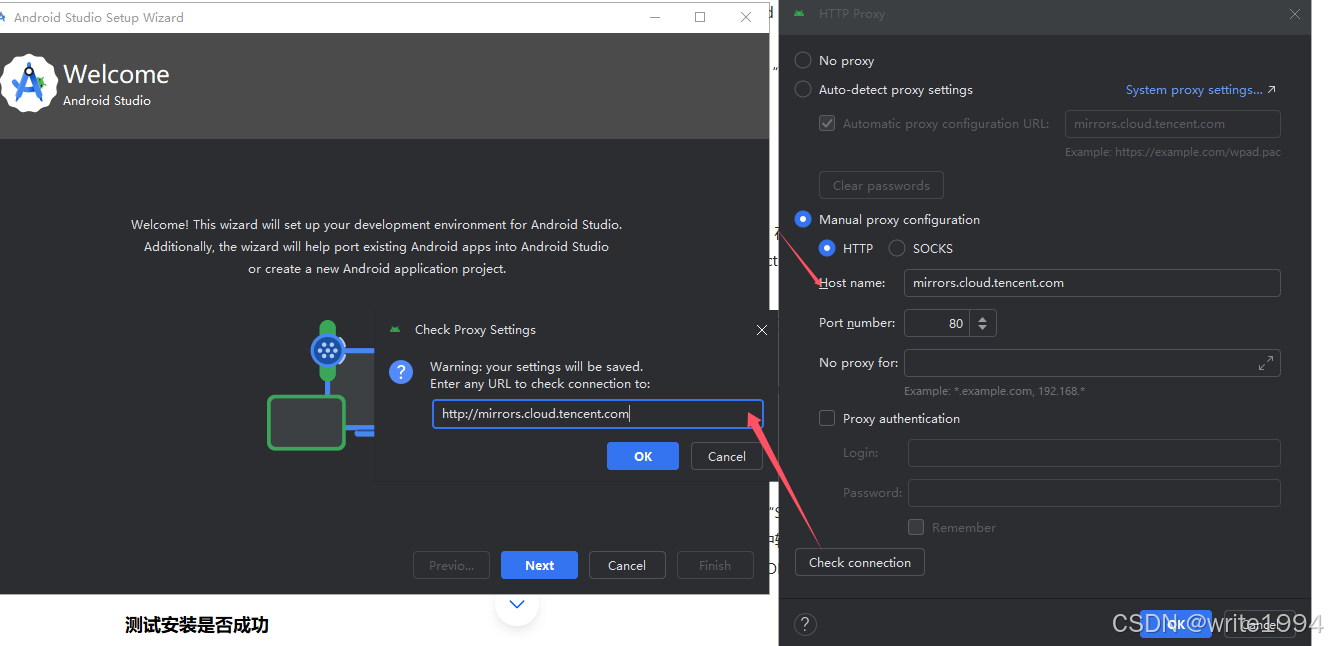Screen dimensions: 1328x646
Task: Click Cancel in the Setup Wizard
Action: [x=627, y=565]
